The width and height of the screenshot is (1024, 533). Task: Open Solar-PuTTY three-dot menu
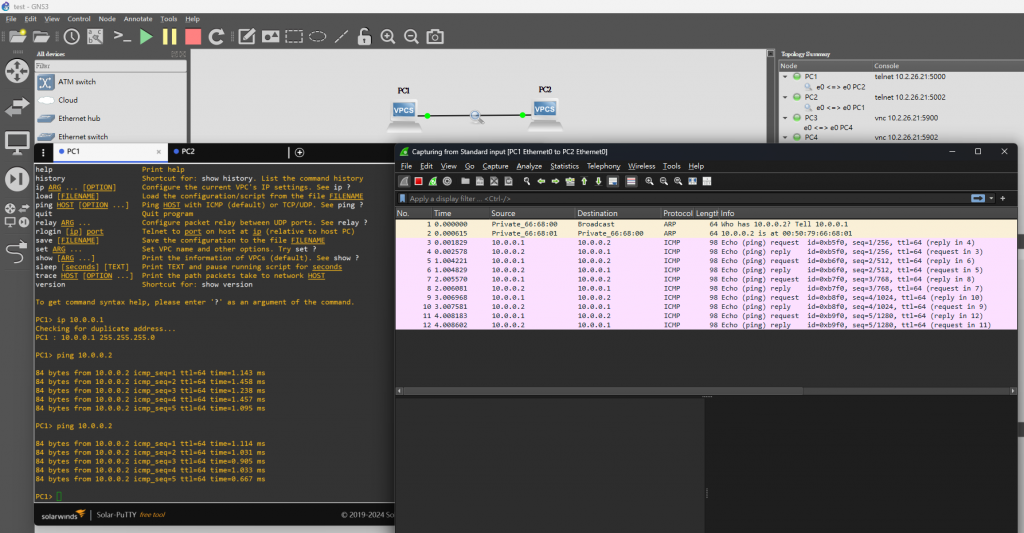click(43, 152)
